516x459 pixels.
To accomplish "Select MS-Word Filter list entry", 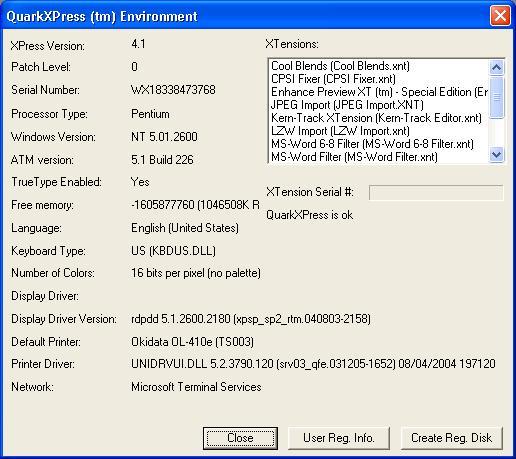I will 354,157.
